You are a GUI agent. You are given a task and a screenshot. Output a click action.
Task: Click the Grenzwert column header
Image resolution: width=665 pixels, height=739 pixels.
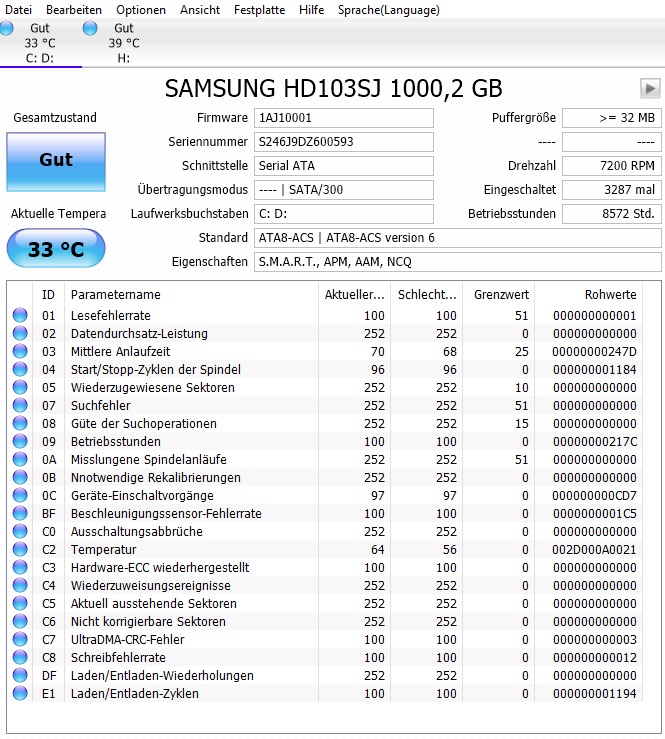pos(499,295)
